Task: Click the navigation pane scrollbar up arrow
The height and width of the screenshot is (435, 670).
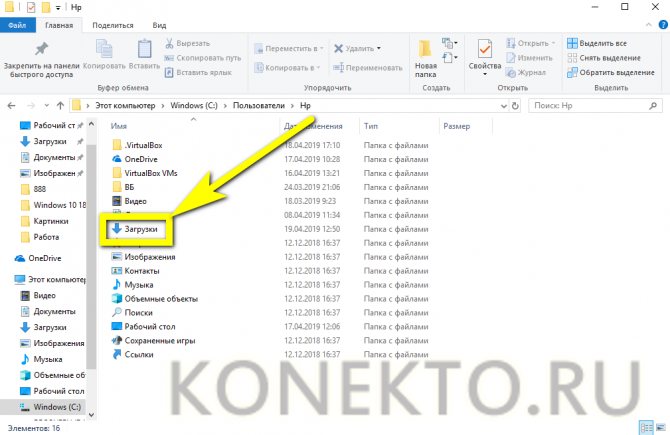Action: tap(91, 124)
